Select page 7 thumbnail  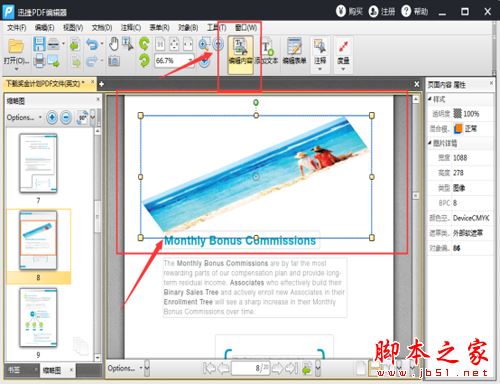pos(38,163)
